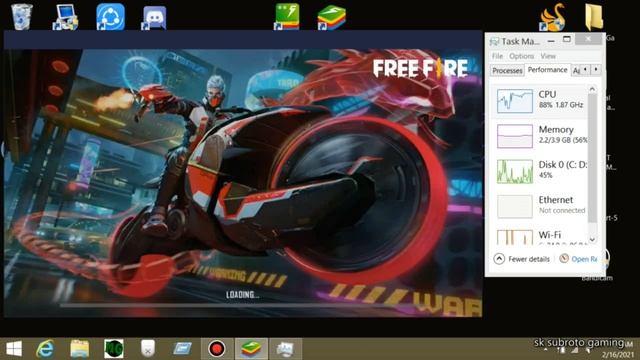The width and height of the screenshot is (640, 360).
Task: Open the File menu in Task Manager
Action: [497, 56]
